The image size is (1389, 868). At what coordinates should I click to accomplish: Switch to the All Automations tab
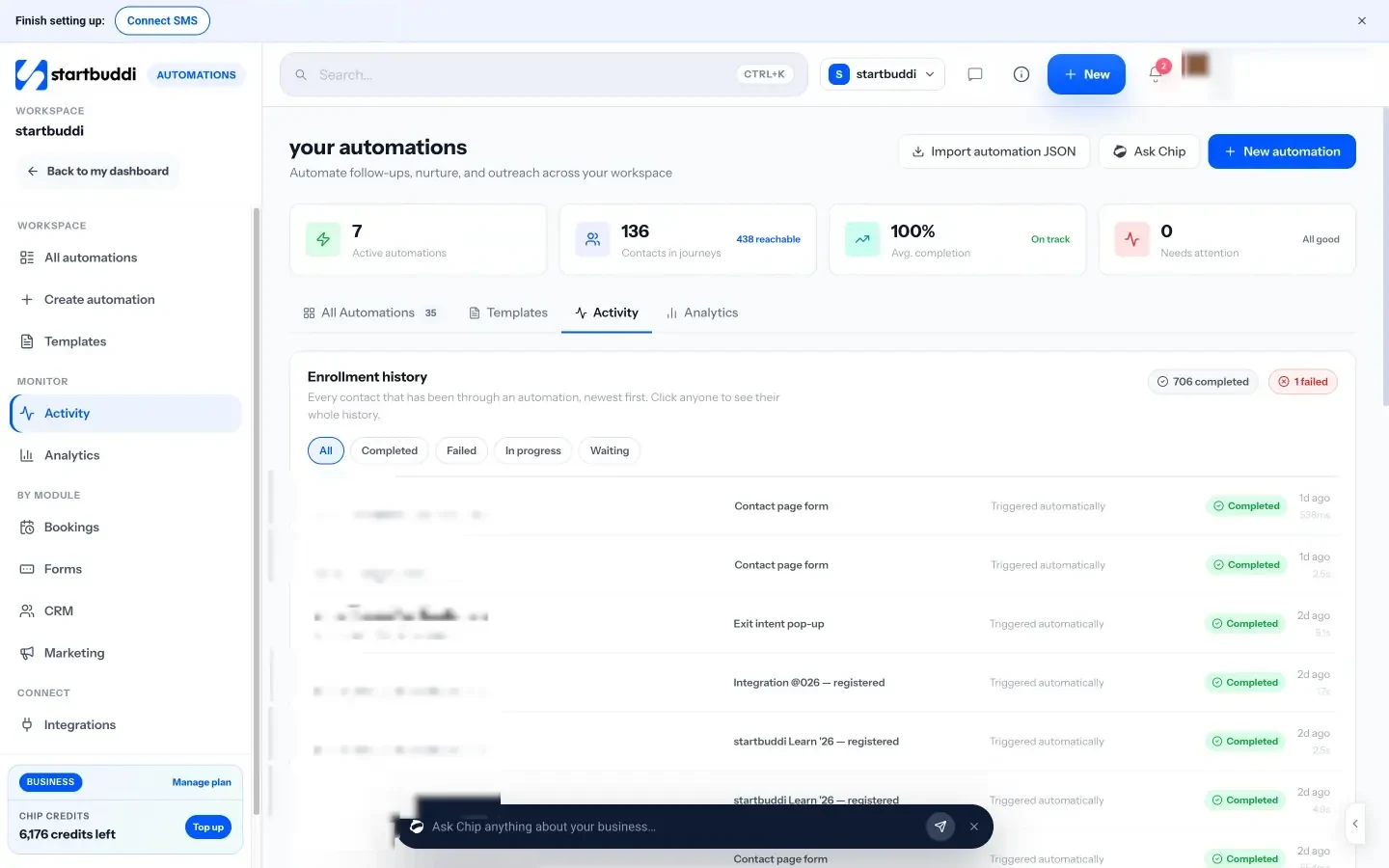point(370,312)
